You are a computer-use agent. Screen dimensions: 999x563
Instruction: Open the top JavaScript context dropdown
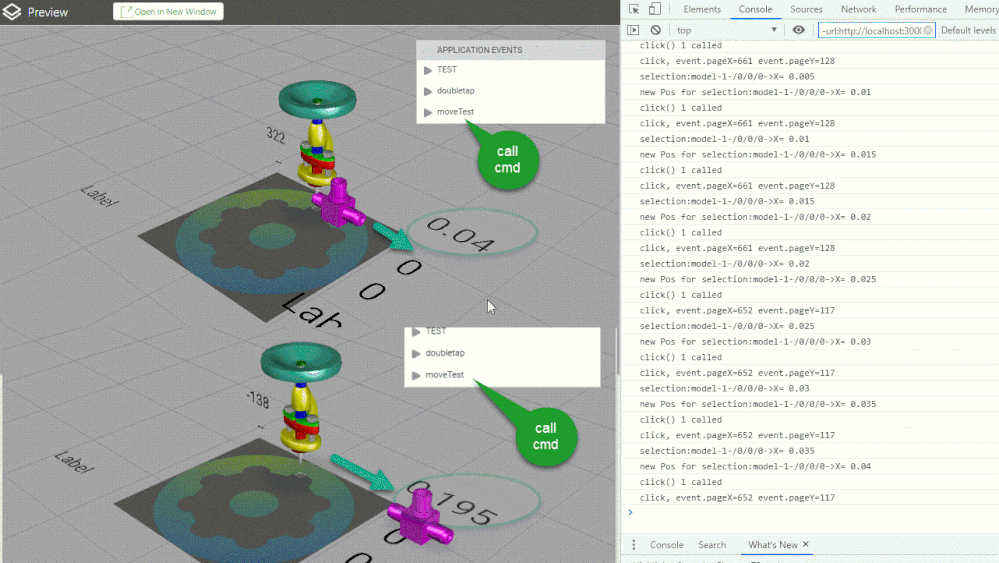[727, 30]
